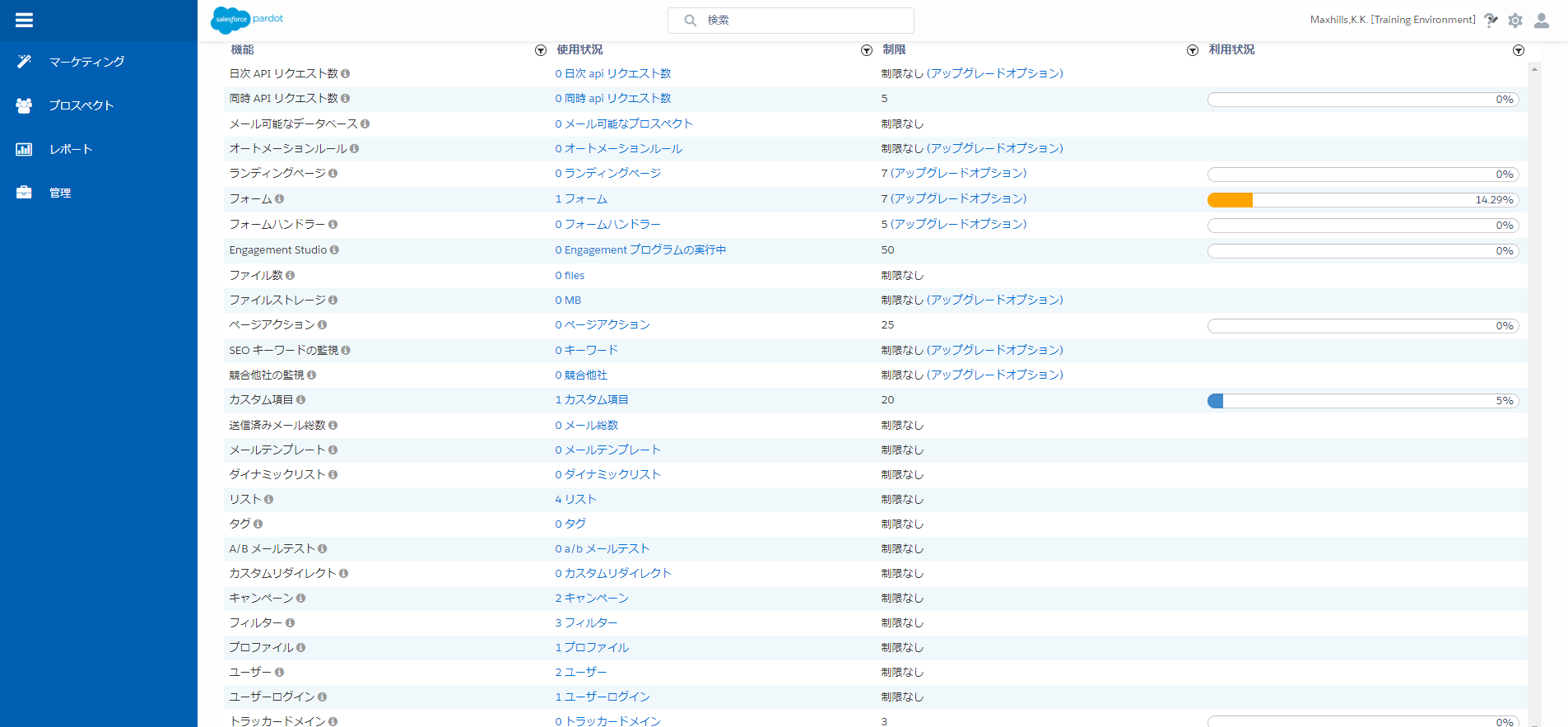
Task: Click info icon next to カスタム項目
Action: 301,400
